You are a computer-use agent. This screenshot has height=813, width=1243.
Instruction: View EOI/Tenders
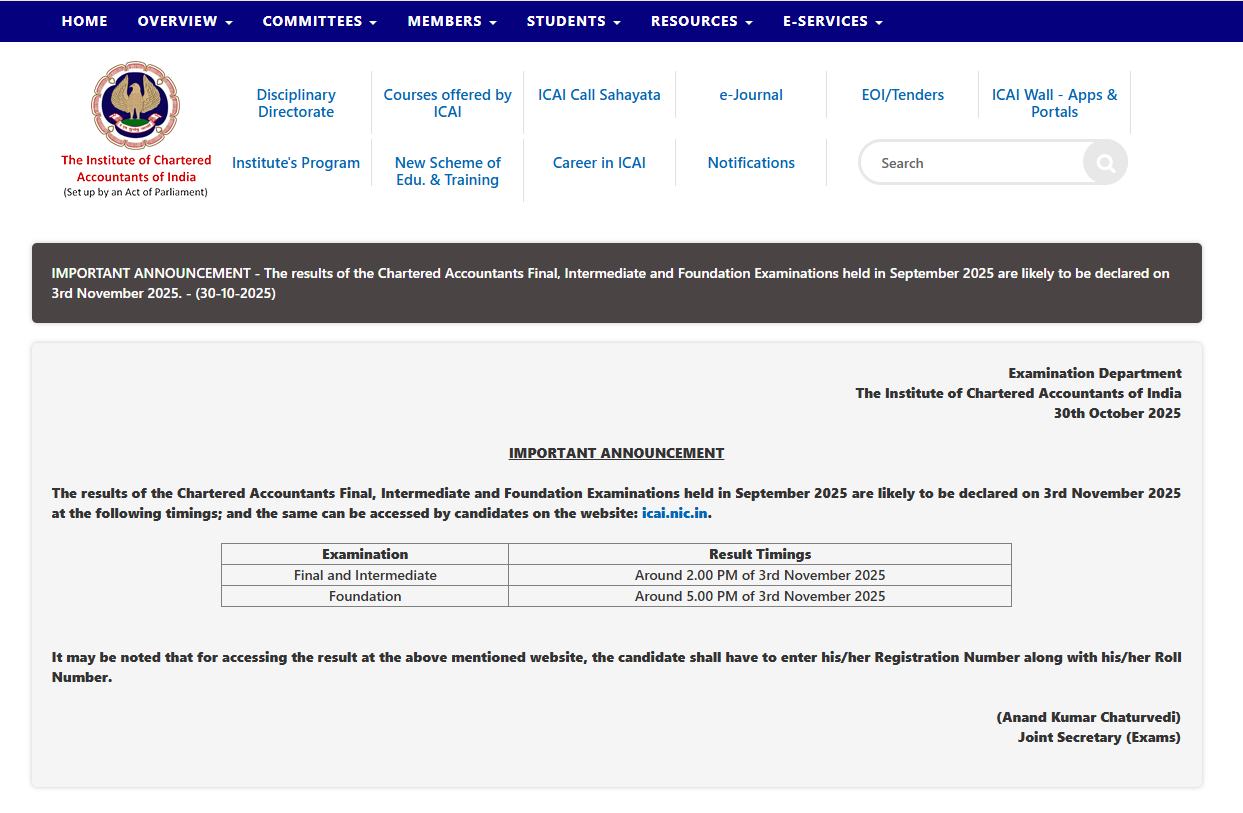902,94
